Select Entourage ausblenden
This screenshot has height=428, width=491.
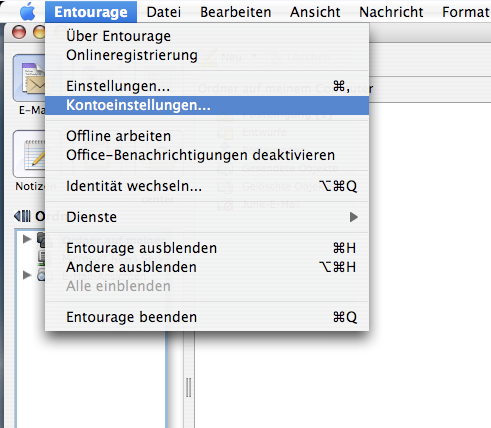pyautogui.click(x=207, y=248)
